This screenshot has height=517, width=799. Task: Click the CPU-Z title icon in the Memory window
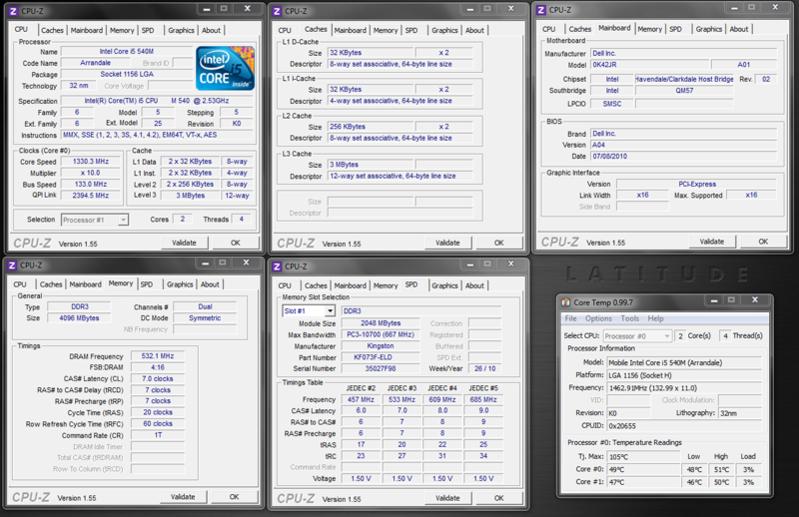point(12,266)
